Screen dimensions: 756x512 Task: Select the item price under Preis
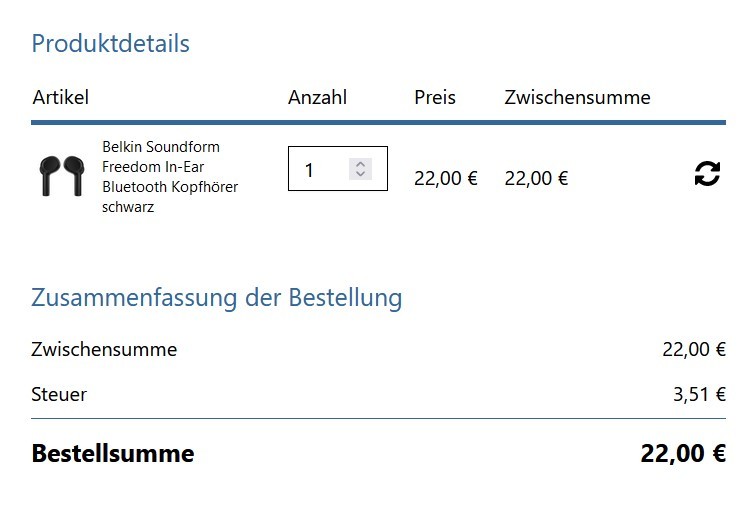click(x=446, y=178)
